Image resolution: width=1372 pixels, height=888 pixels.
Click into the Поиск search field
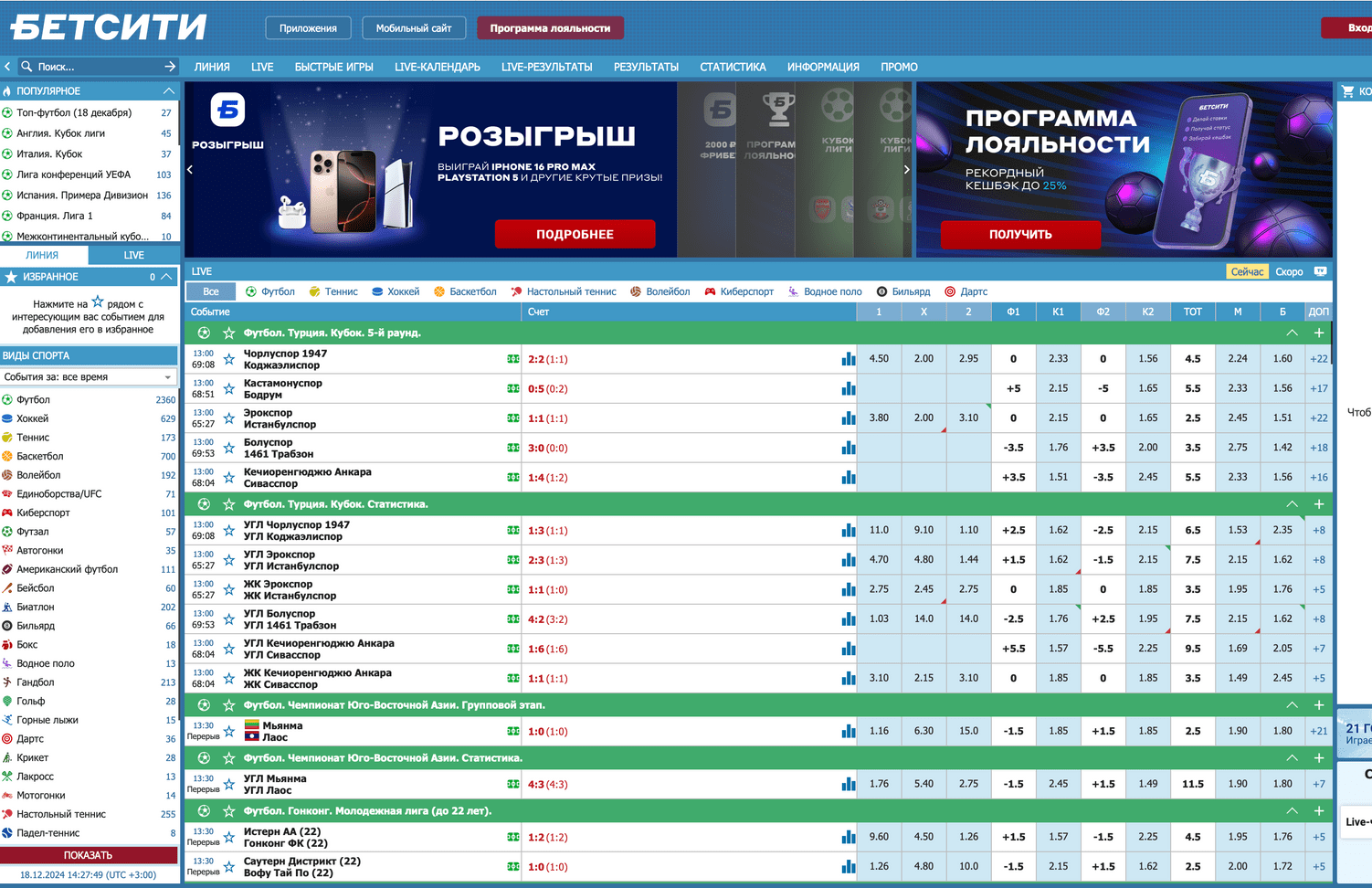tap(96, 67)
